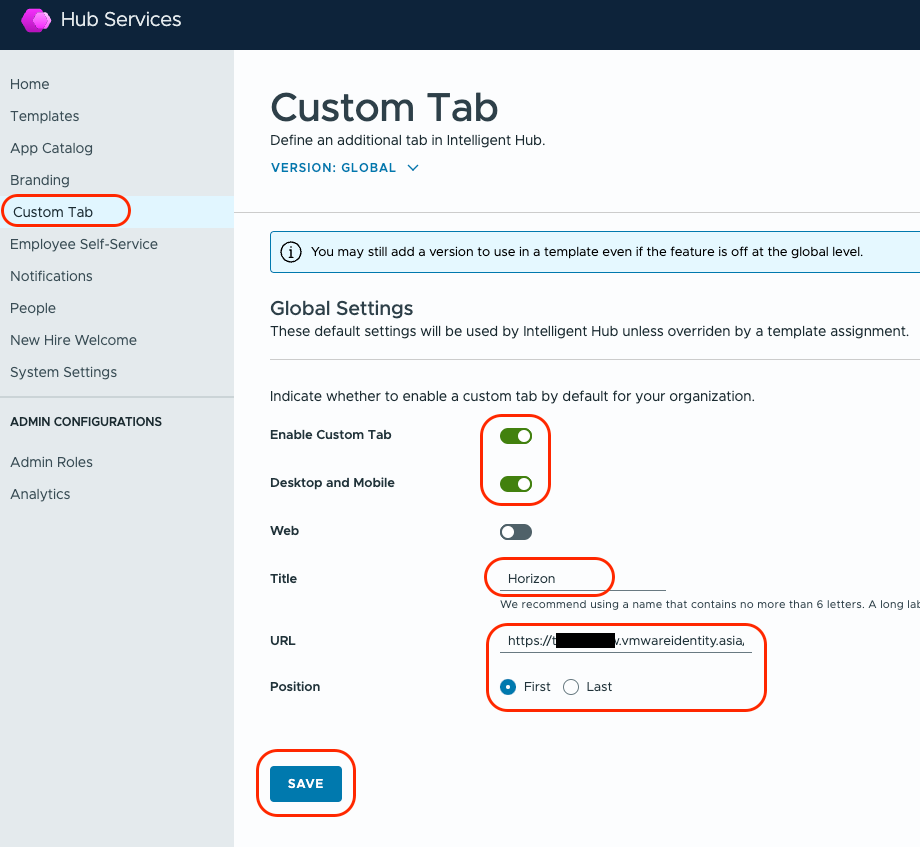Open Employee Self-Service page
The height and width of the screenshot is (847, 920).
[x=84, y=244]
